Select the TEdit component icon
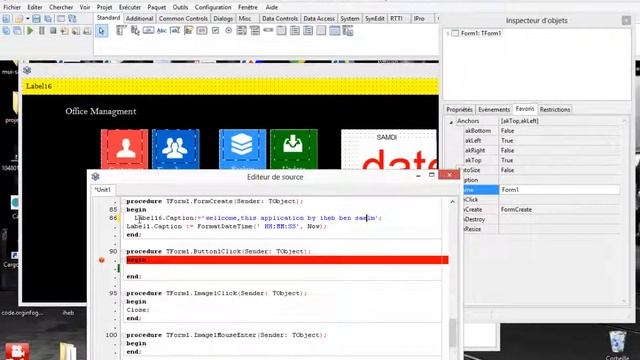640x360 pixels. tap(175, 31)
